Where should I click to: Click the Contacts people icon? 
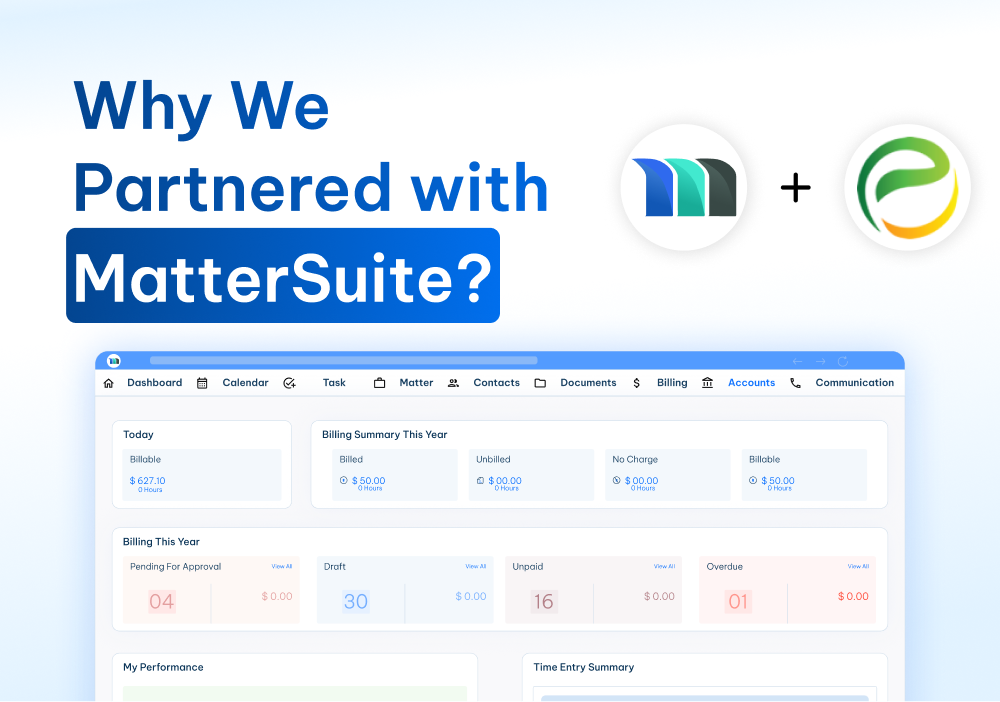click(x=453, y=383)
